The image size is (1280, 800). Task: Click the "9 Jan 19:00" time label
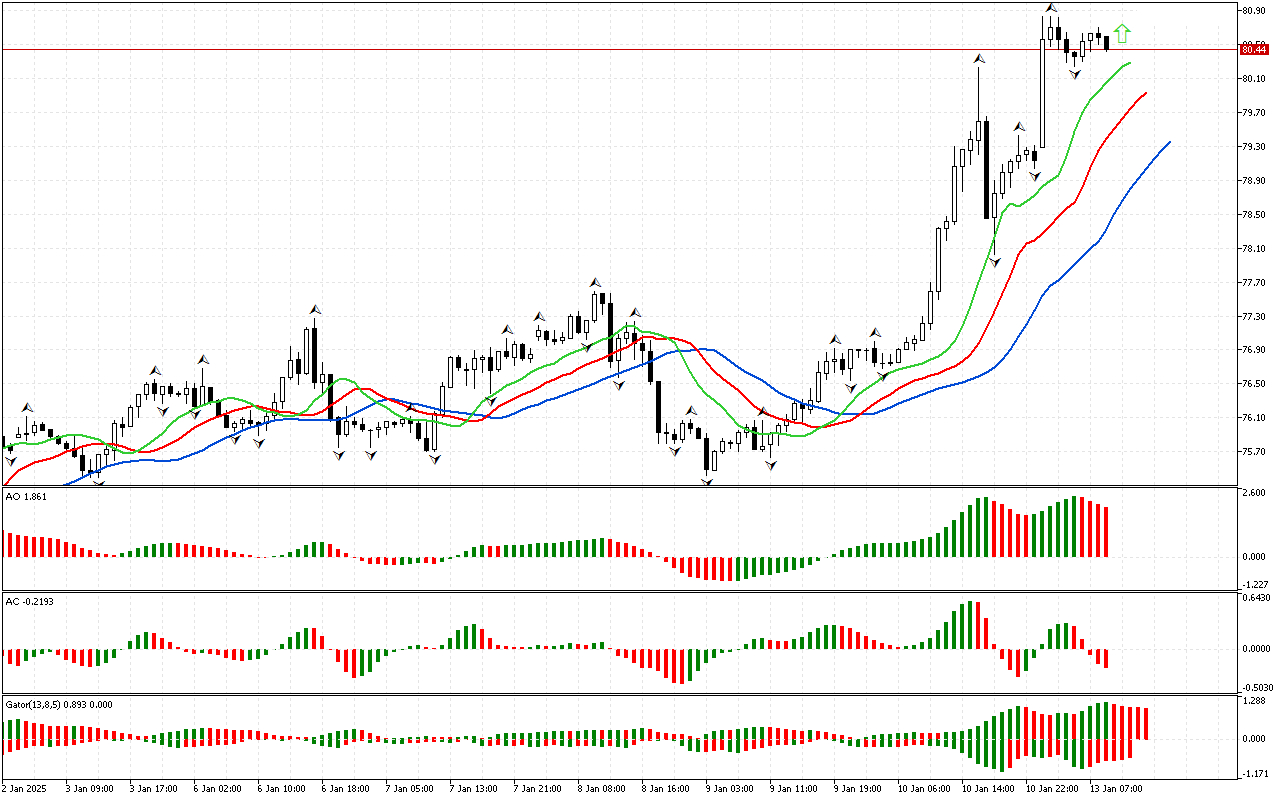pos(858,788)
